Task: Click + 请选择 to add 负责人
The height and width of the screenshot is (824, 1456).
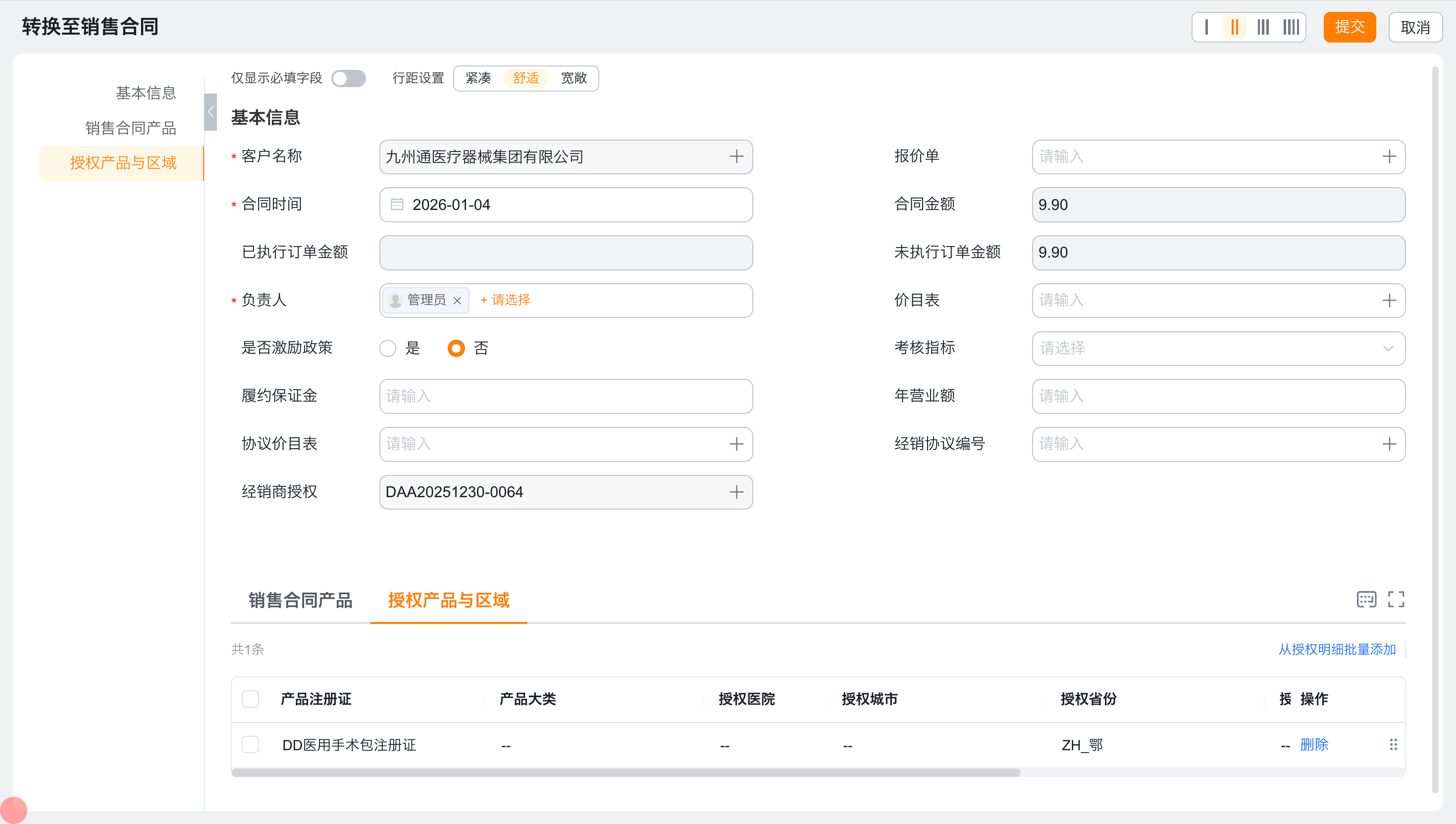Action: (505, 300)
